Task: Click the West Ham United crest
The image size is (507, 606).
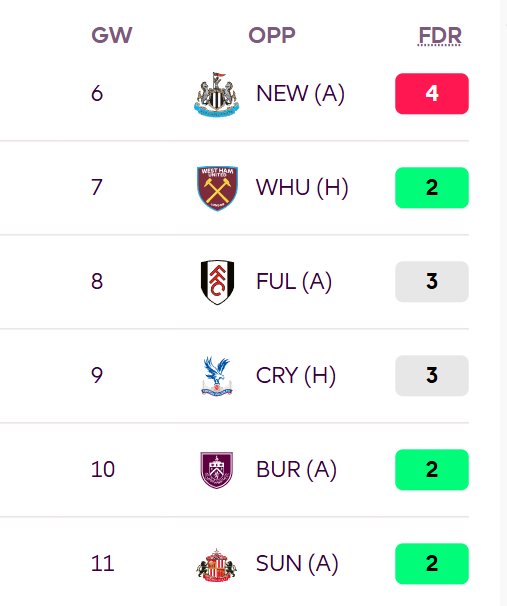Action: 217,188
